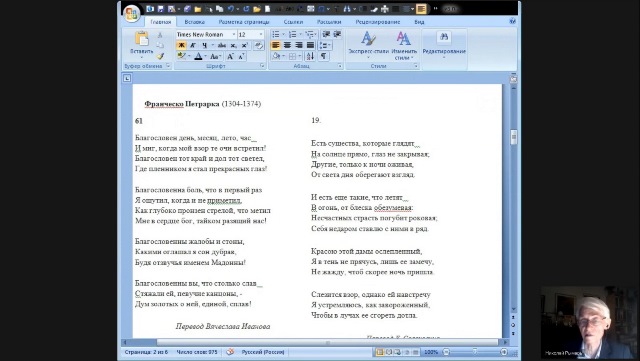Toggle justify text alignment
Image resolution: width=640 pixels, height=361 pixels.
pos(310,45)
